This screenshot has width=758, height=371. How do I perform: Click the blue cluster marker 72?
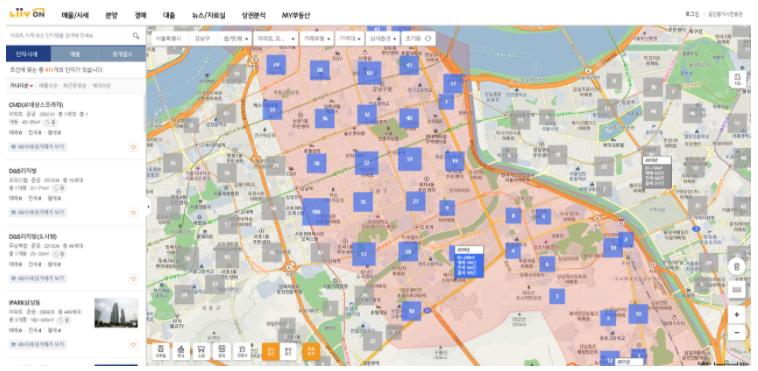[366, 163]
